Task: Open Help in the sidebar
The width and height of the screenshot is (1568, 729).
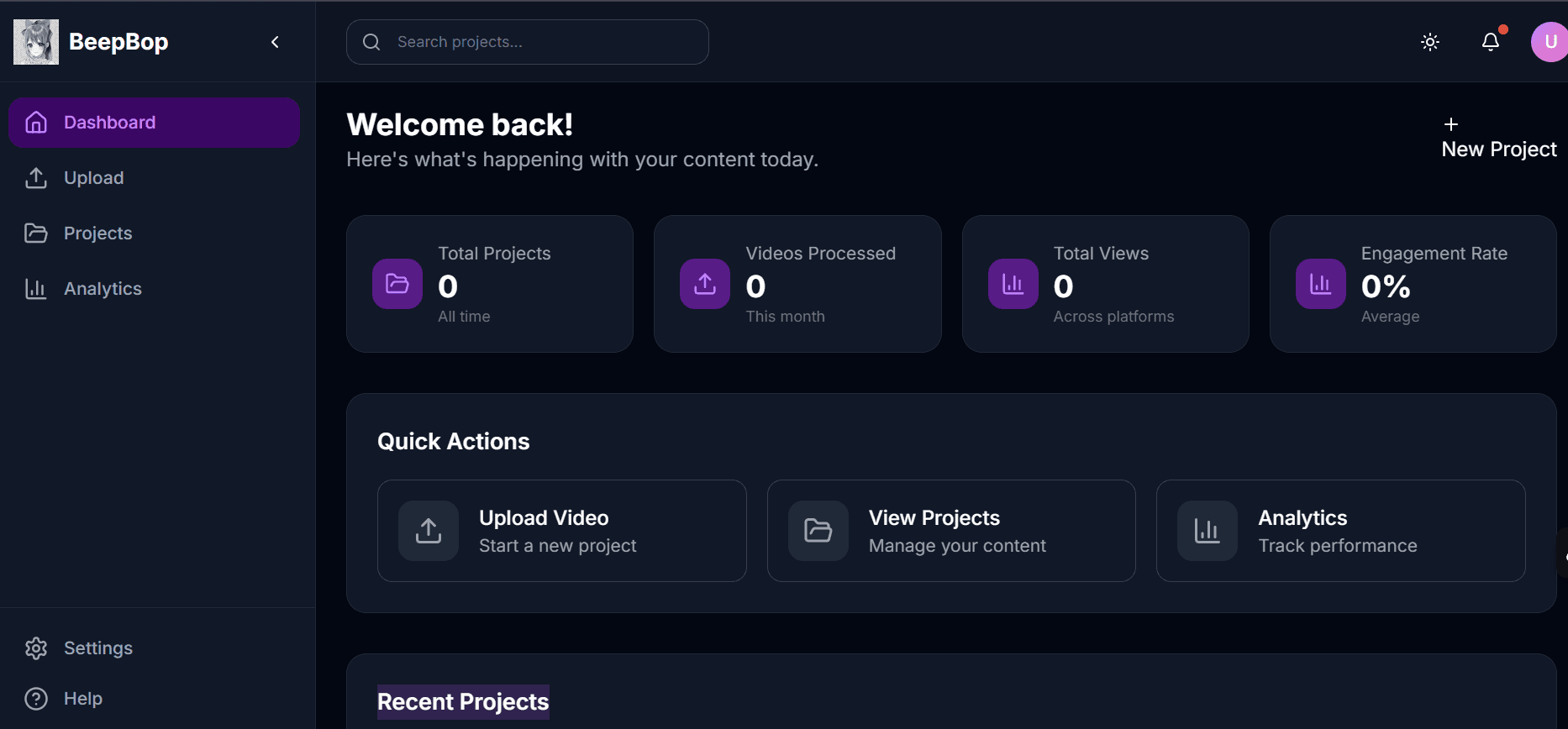Action: 154,699
